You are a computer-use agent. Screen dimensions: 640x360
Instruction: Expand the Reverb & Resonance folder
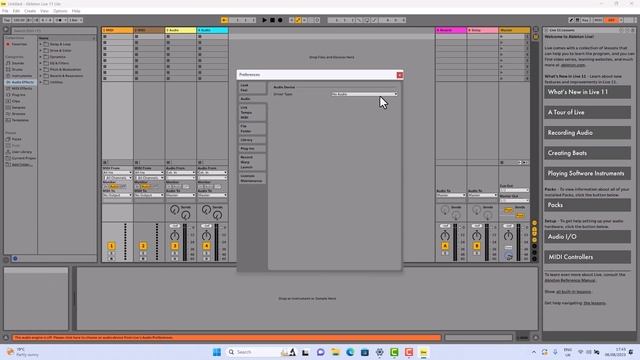(x=41, y=76)
